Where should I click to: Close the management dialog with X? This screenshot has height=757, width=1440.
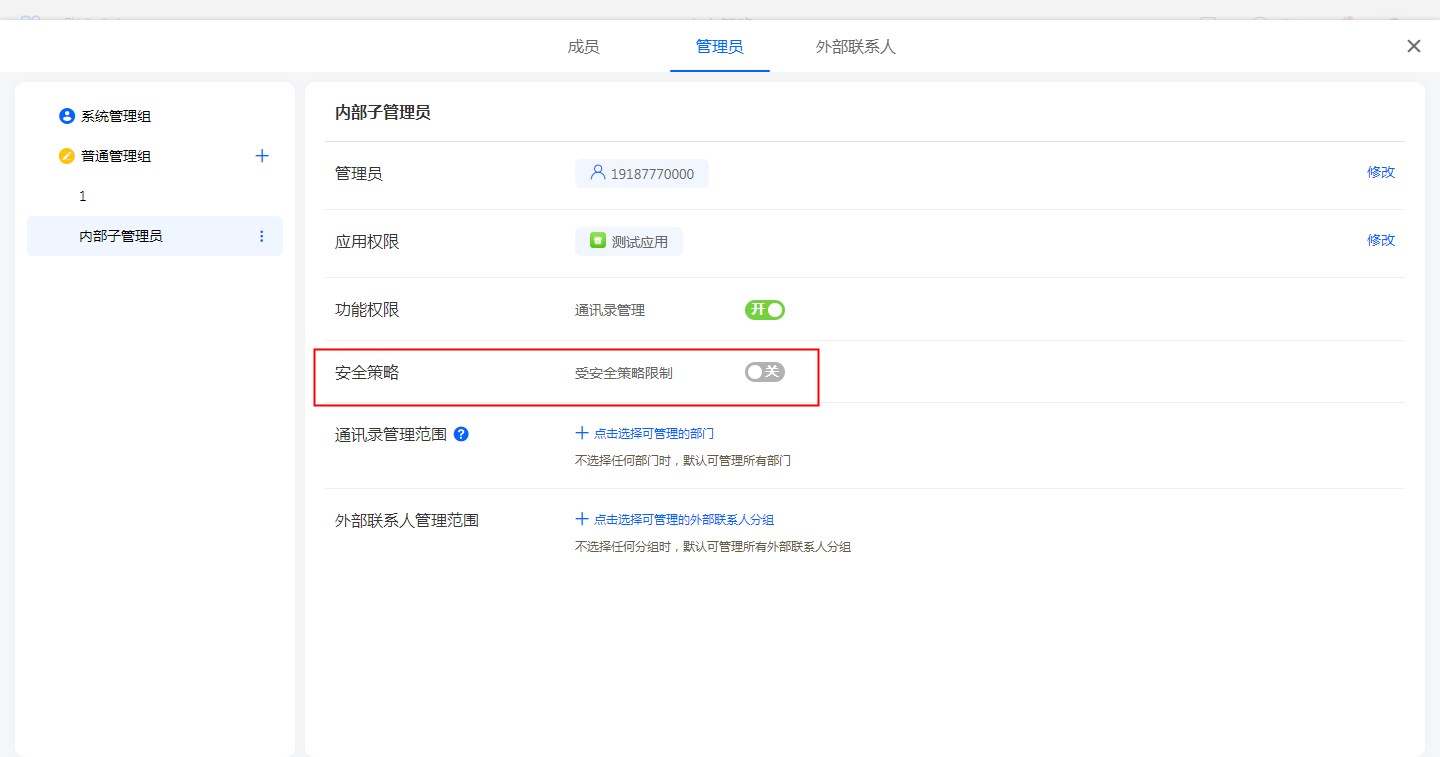coord(1413,46)
